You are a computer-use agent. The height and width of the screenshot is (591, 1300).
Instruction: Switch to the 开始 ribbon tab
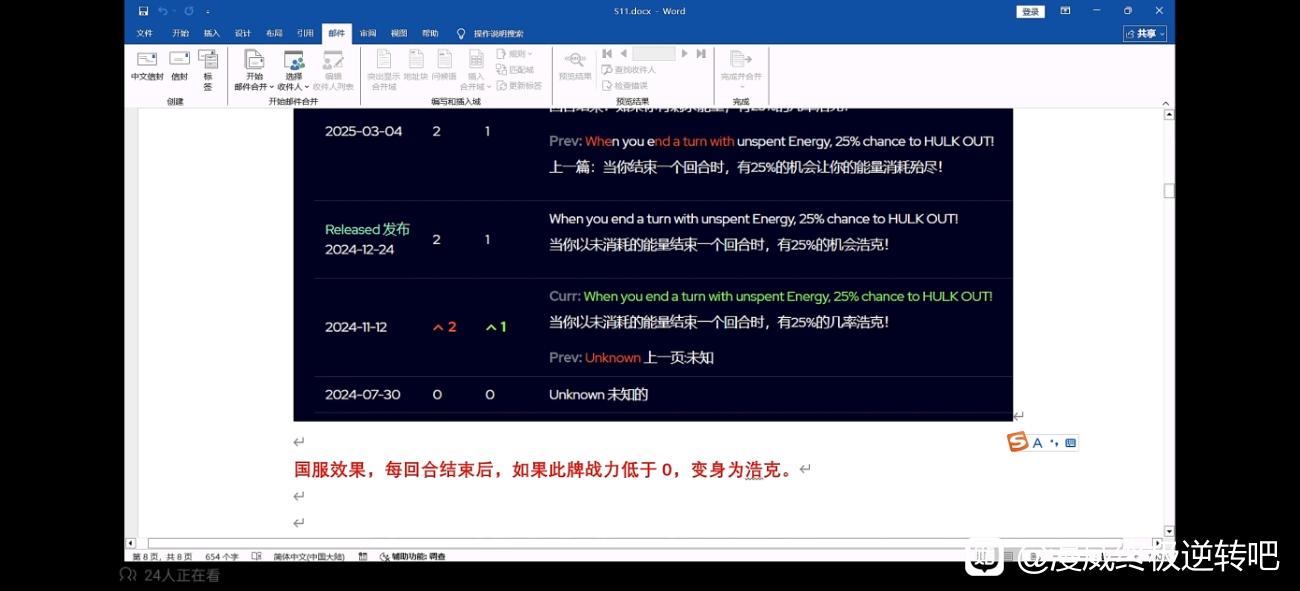tap(180, 33)
